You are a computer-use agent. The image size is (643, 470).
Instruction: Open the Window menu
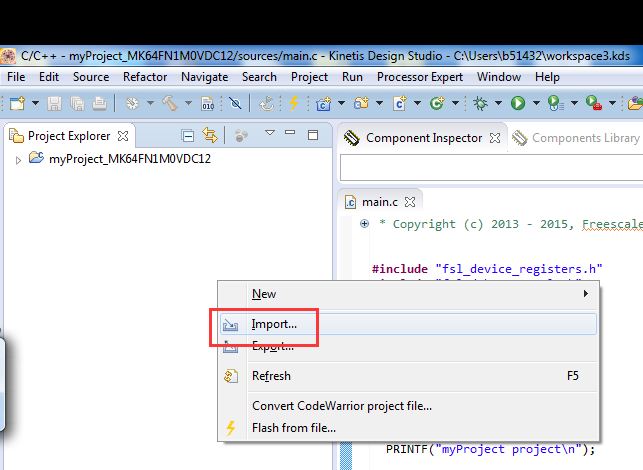(499, 77)
